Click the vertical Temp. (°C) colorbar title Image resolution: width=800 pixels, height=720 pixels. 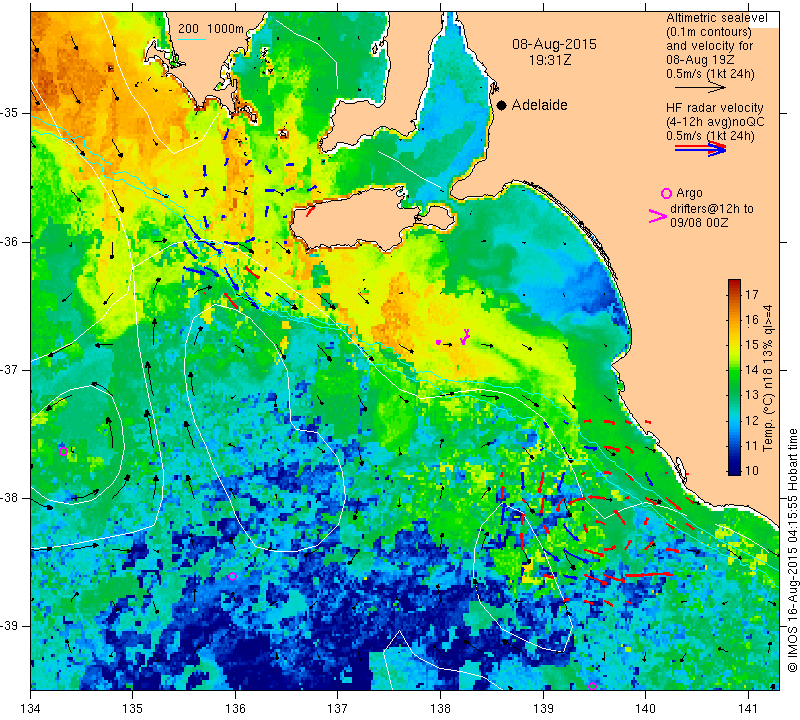click(768, 378)
